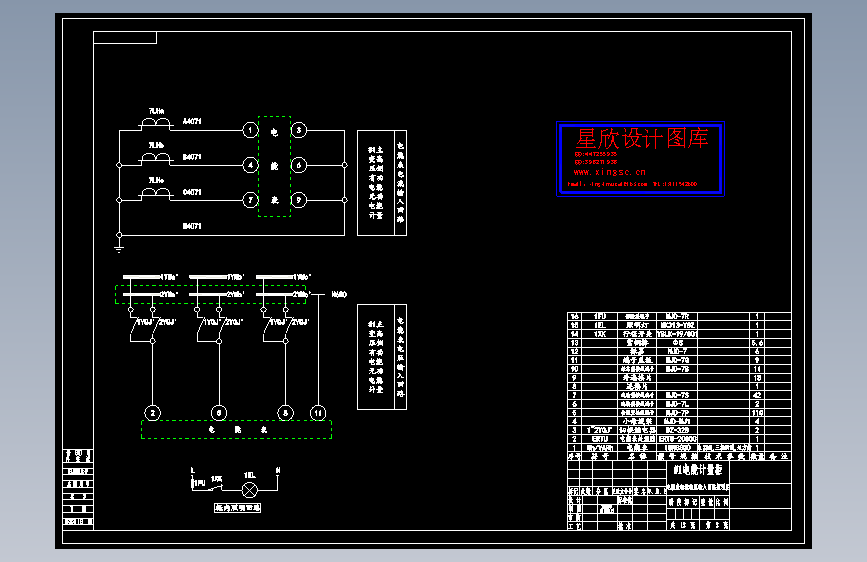
Task: Select the 1FU fuse symbol
Action: [x=193, y=482]
